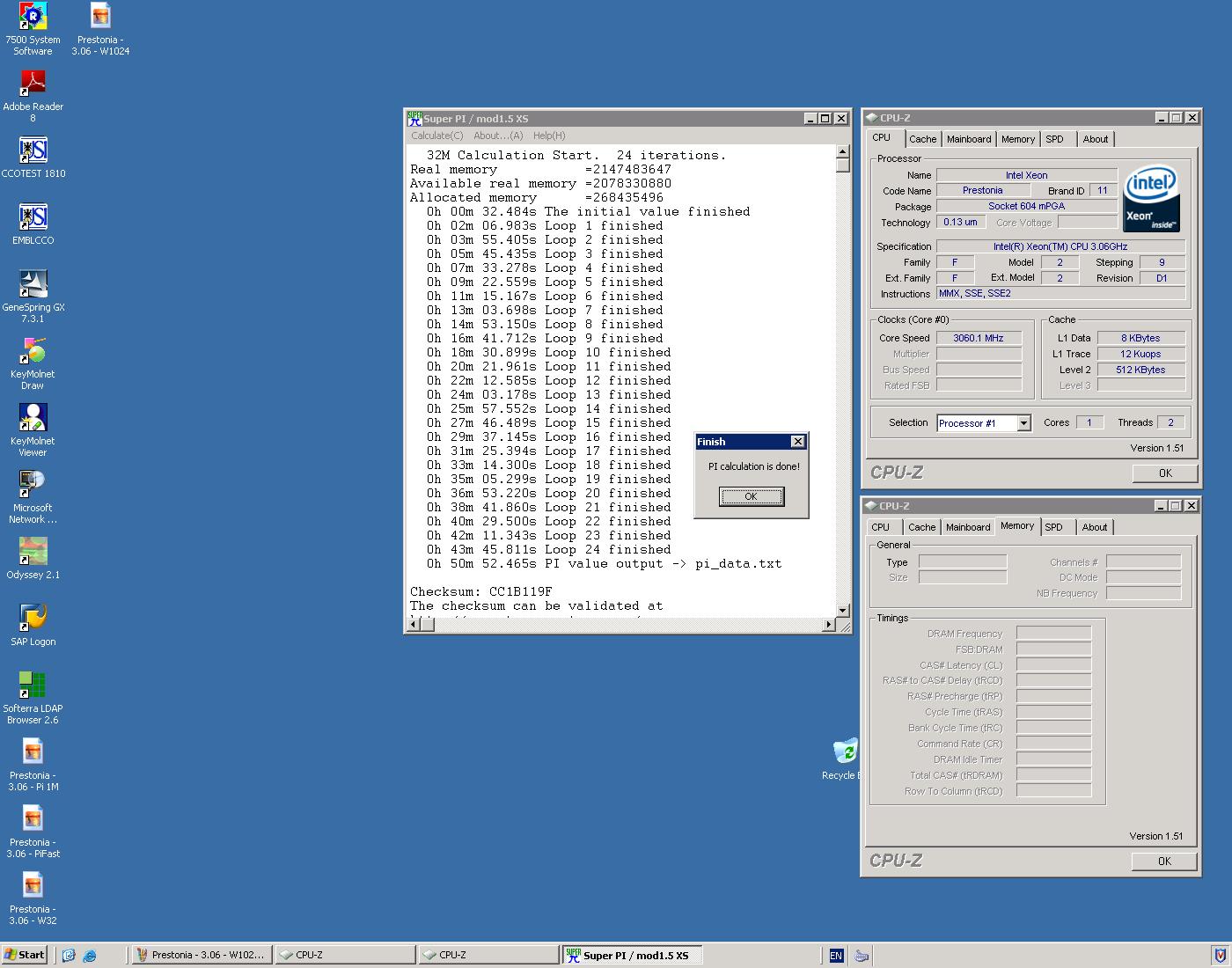Switch to Mainboard tab in upper CPU-Z
The width and height of the screenshot is (1232, 968).
969,139
